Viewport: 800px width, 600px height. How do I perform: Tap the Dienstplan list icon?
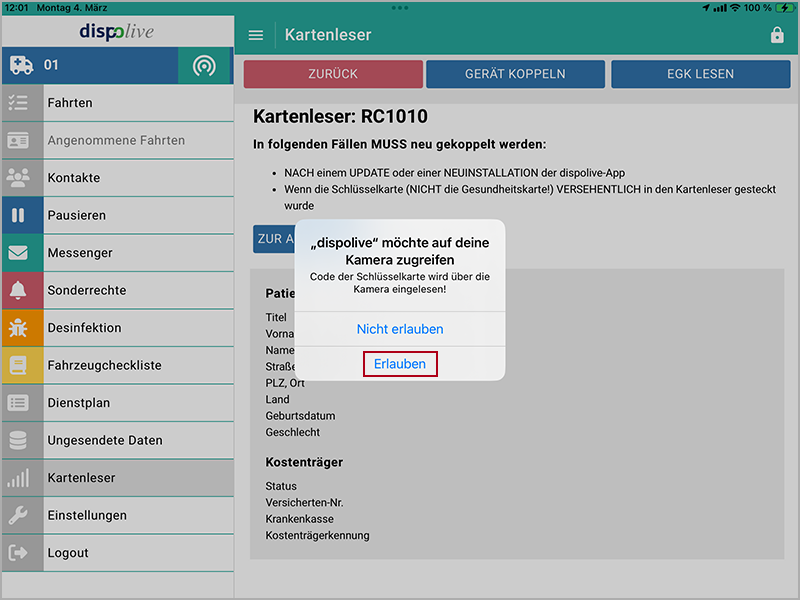pyautogui.click(x=18, y=403)
